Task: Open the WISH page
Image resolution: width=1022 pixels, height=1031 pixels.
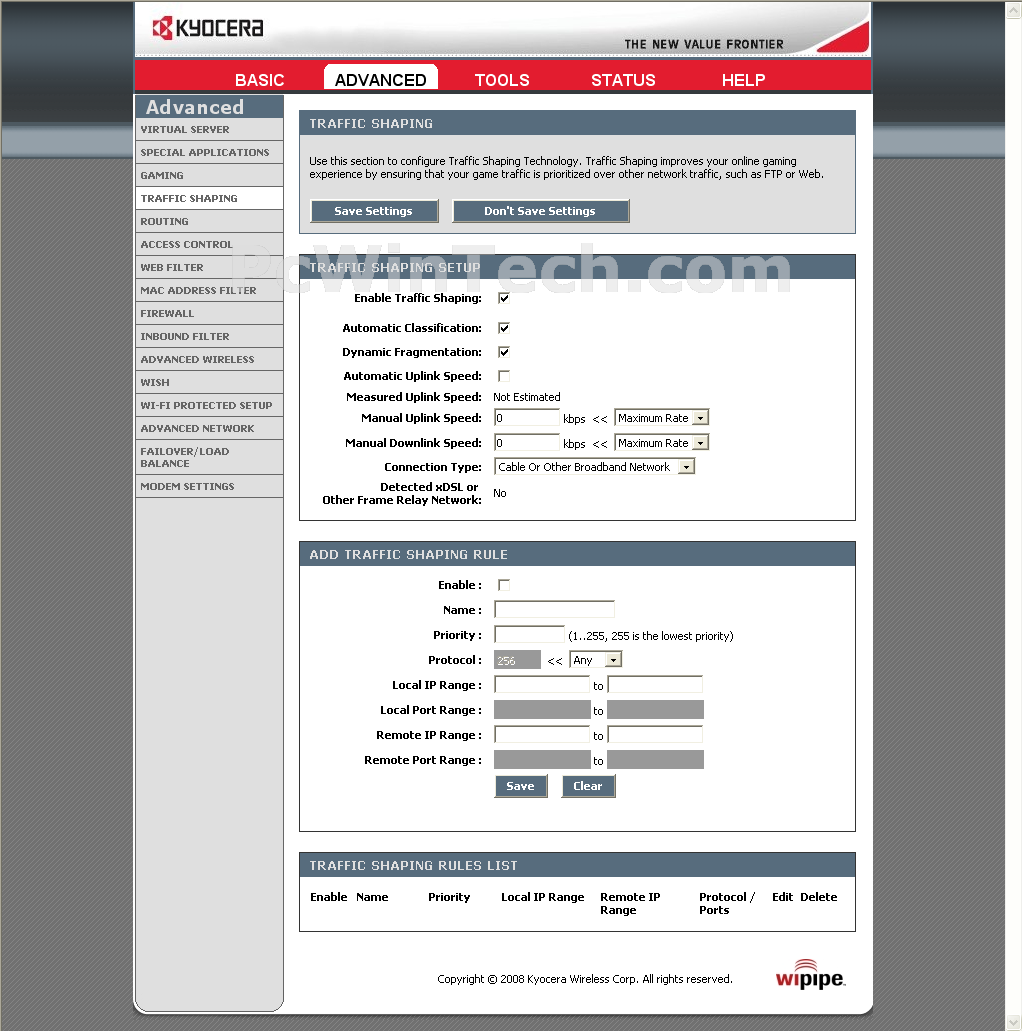Action: tap(209, 383)
